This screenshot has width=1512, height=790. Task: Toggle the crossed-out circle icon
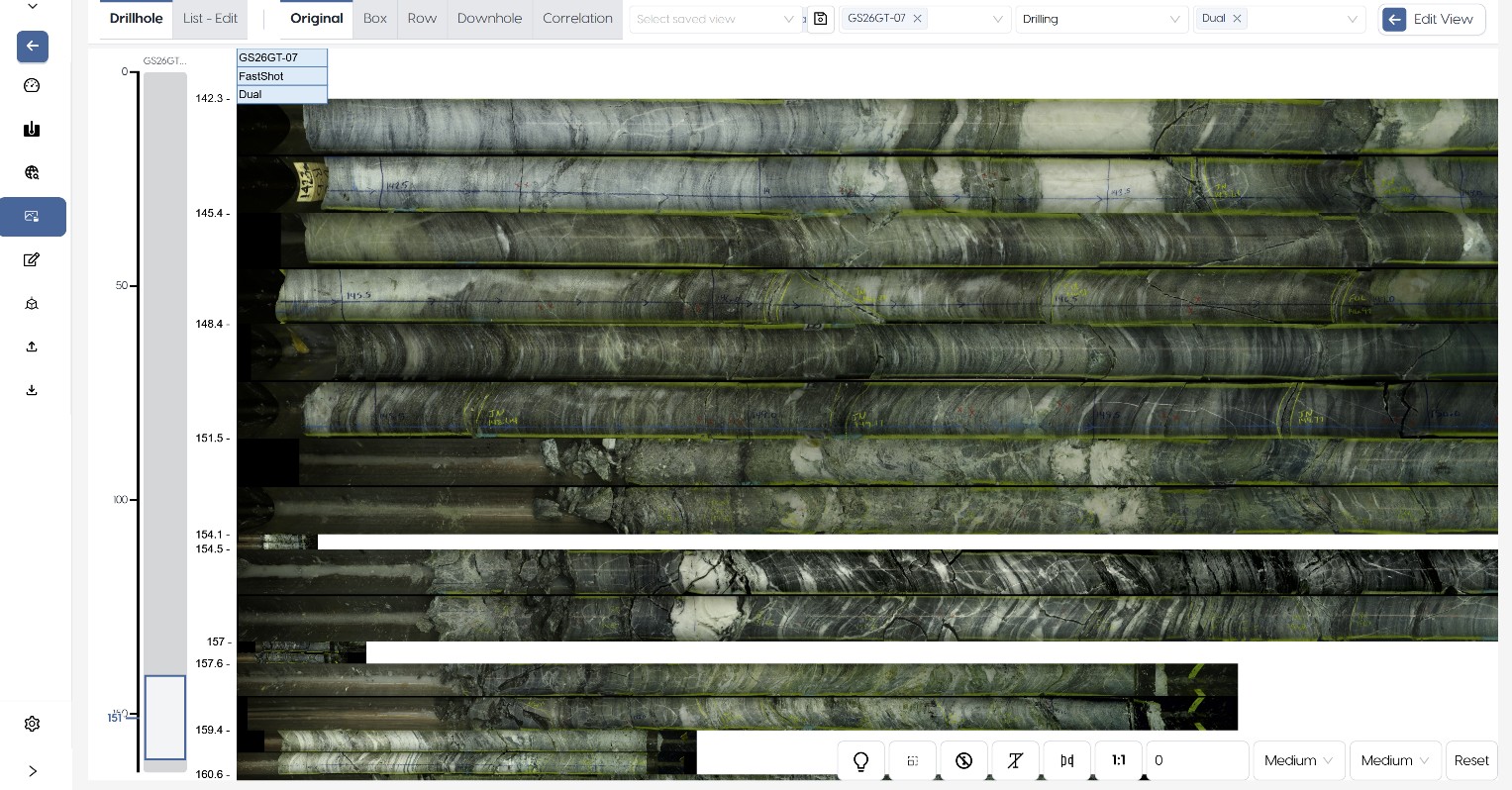tap(964, 760)
